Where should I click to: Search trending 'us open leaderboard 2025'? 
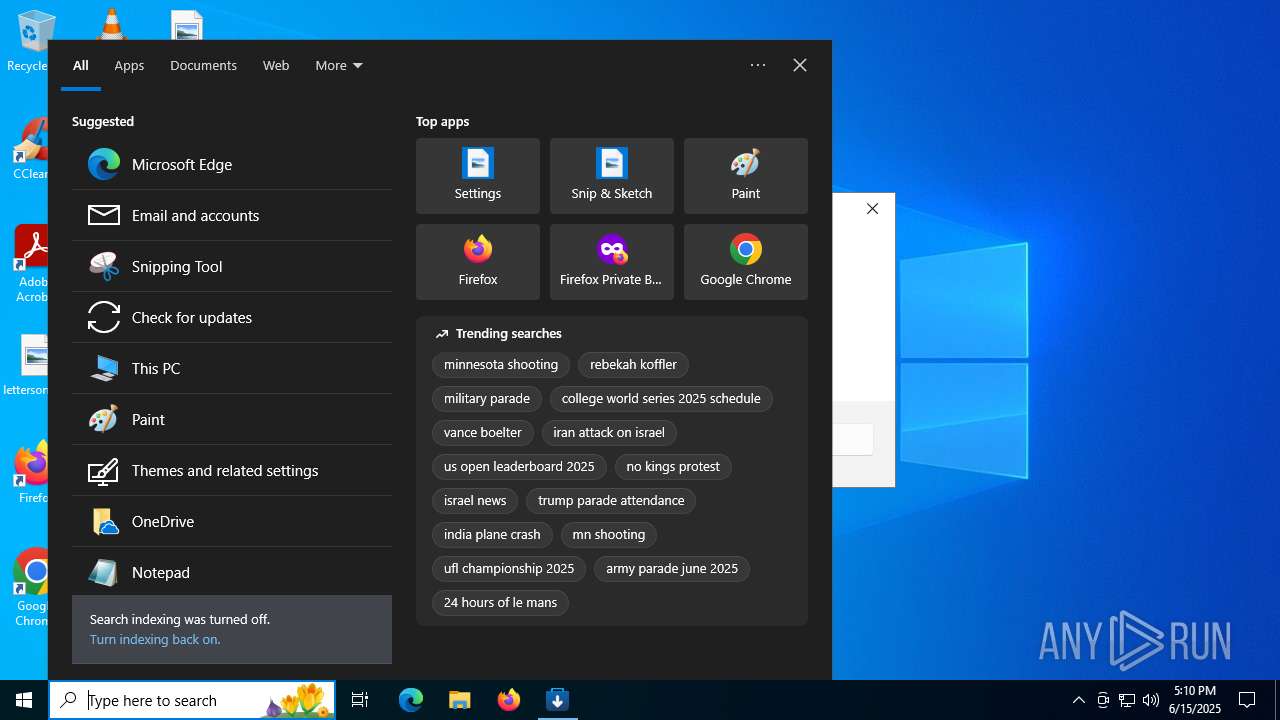[x=519, y=467]
